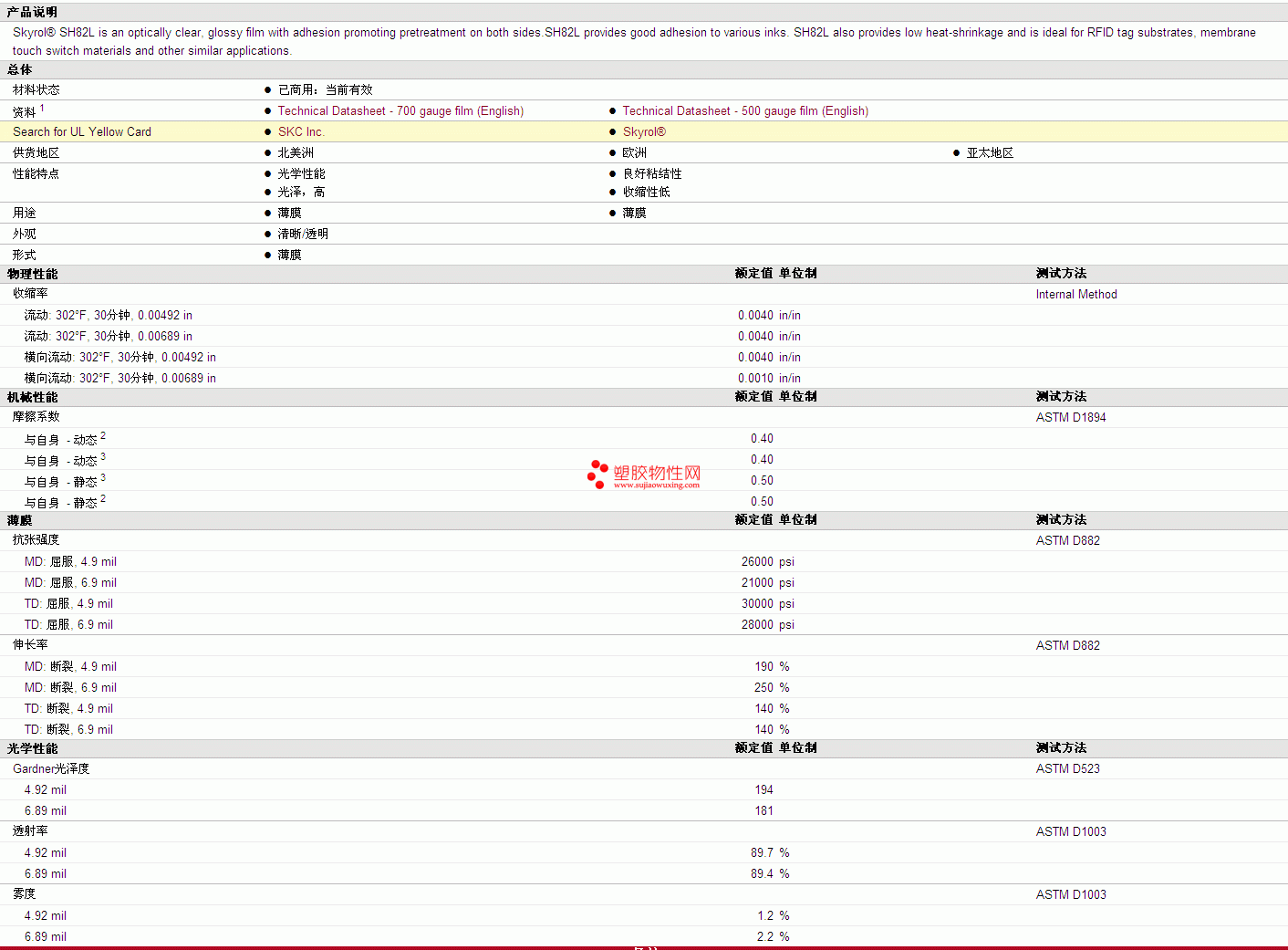Click the SKC Inc. link

click(301, 131)
